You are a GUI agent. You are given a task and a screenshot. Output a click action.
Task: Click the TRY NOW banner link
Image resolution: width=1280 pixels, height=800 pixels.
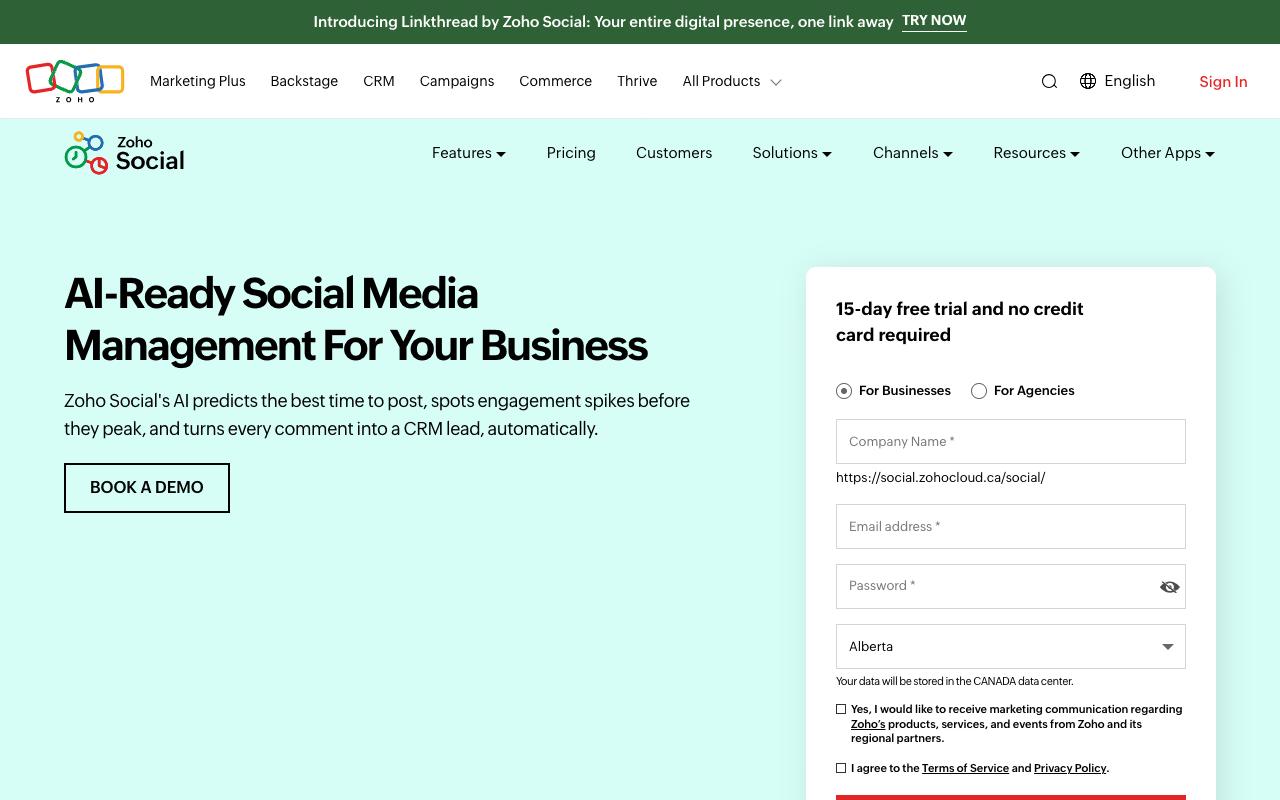[934, 21]
